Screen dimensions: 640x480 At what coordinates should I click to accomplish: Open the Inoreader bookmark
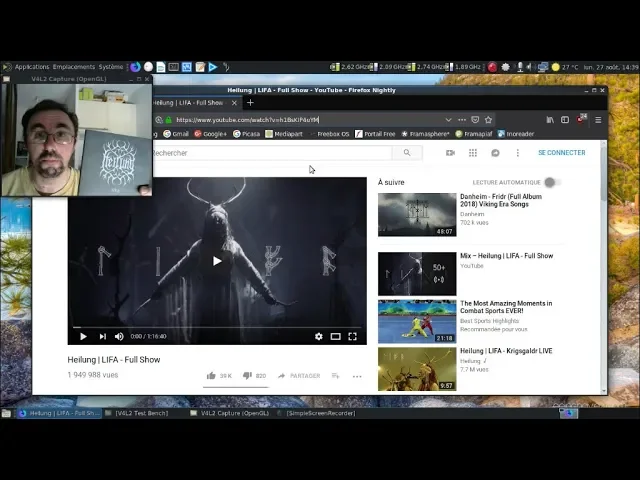pyautogui.click(x=516, y=134)
